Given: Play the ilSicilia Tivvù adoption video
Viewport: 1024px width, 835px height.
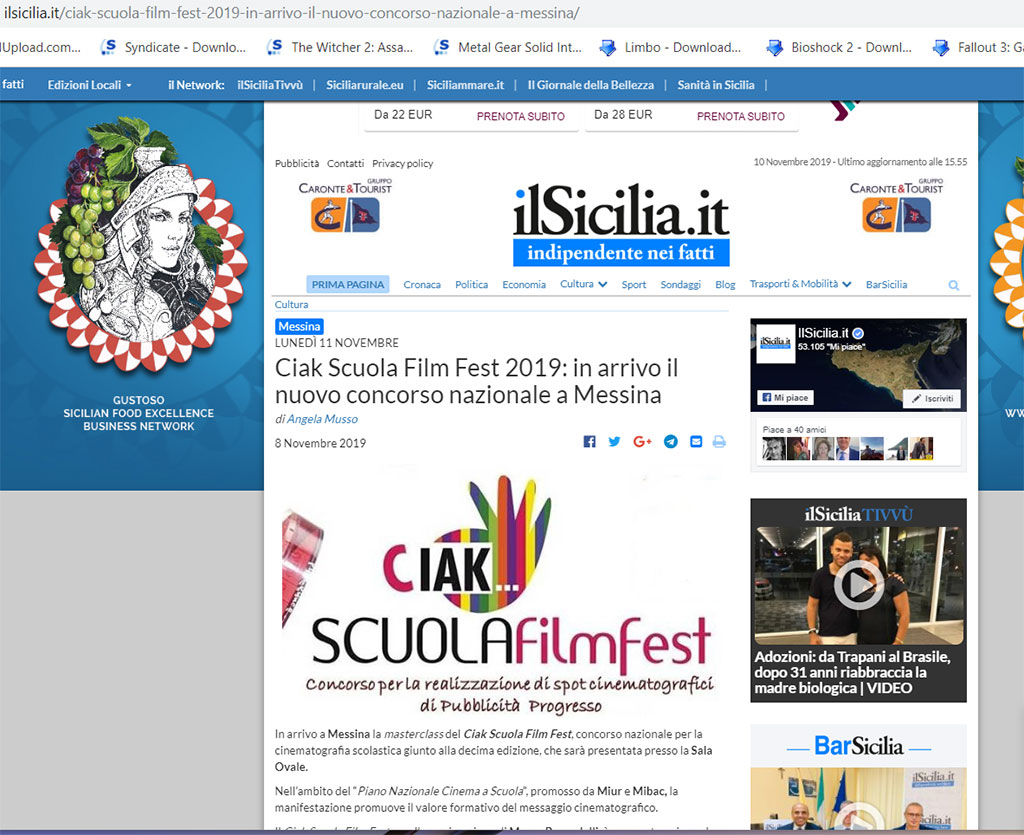Looking at the screenshot, I should point(858,585).
